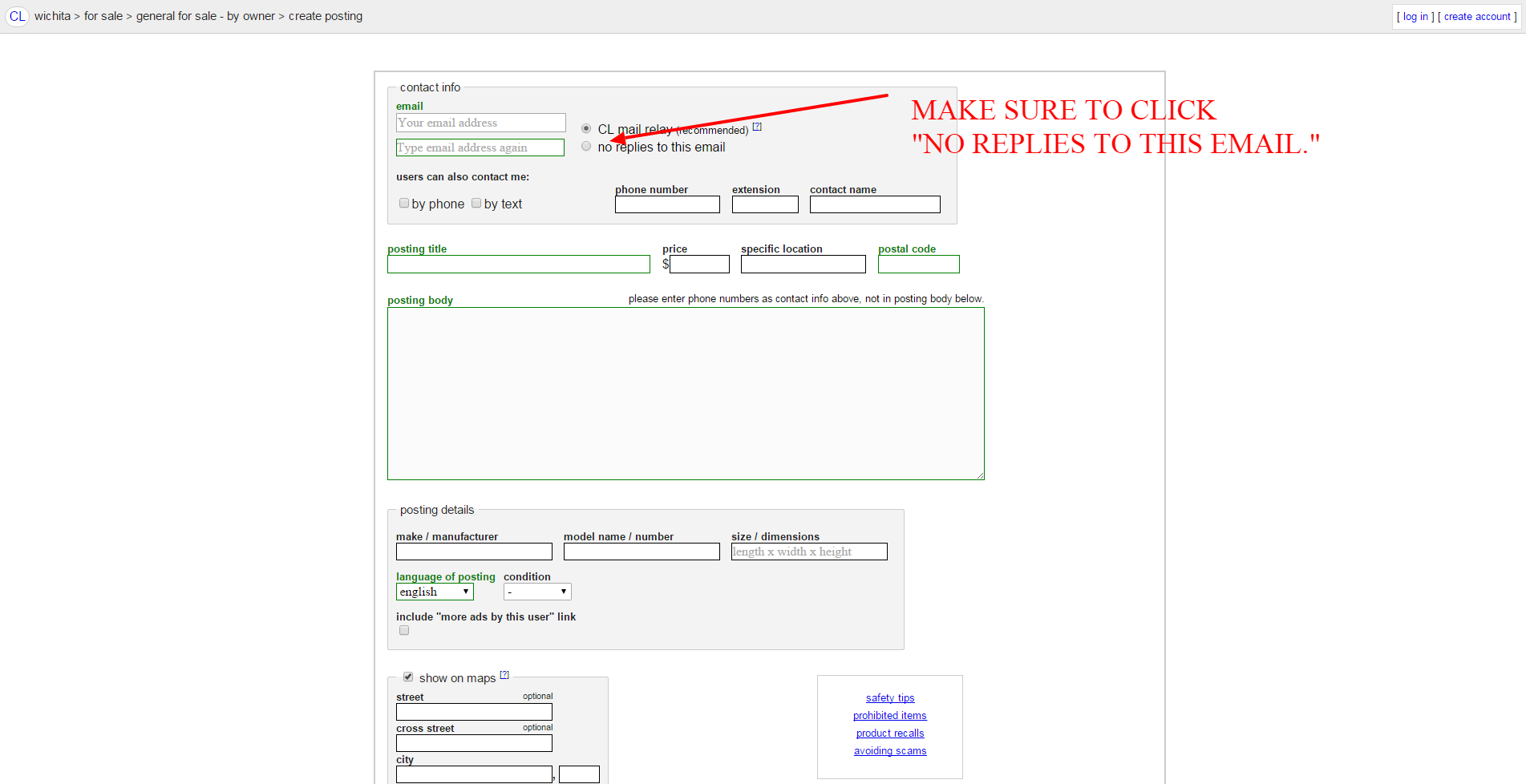Viewport: 1526px width, 784px height.
Task: Enable contact by phone checkbox
Action: [x=404, y=204]
